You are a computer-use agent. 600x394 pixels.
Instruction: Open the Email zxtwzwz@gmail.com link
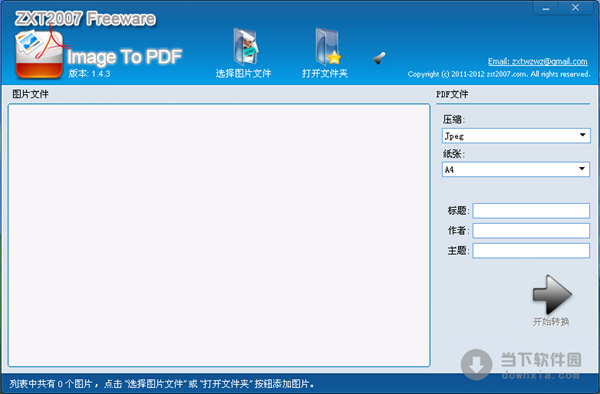coord(538,62)
